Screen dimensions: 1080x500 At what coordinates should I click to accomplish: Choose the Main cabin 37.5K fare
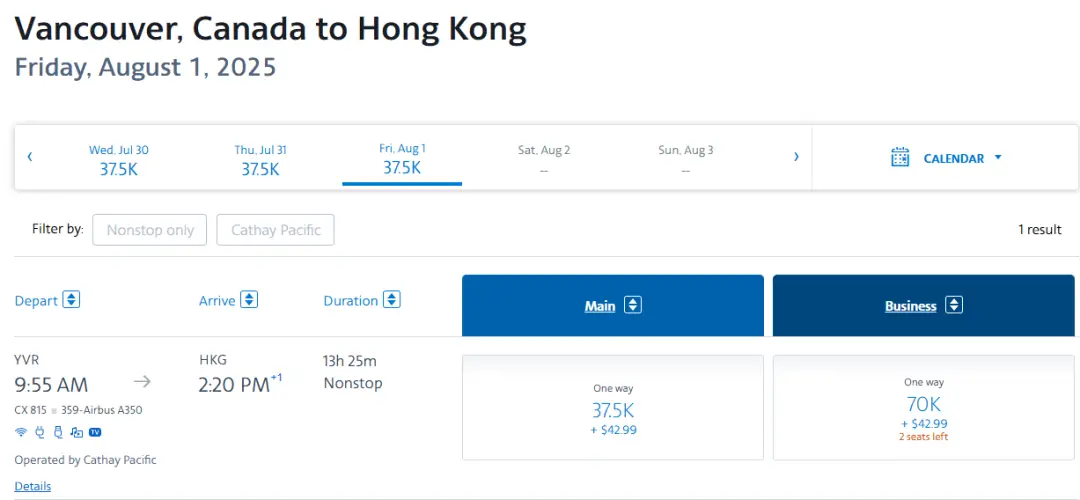coord(613,408)
